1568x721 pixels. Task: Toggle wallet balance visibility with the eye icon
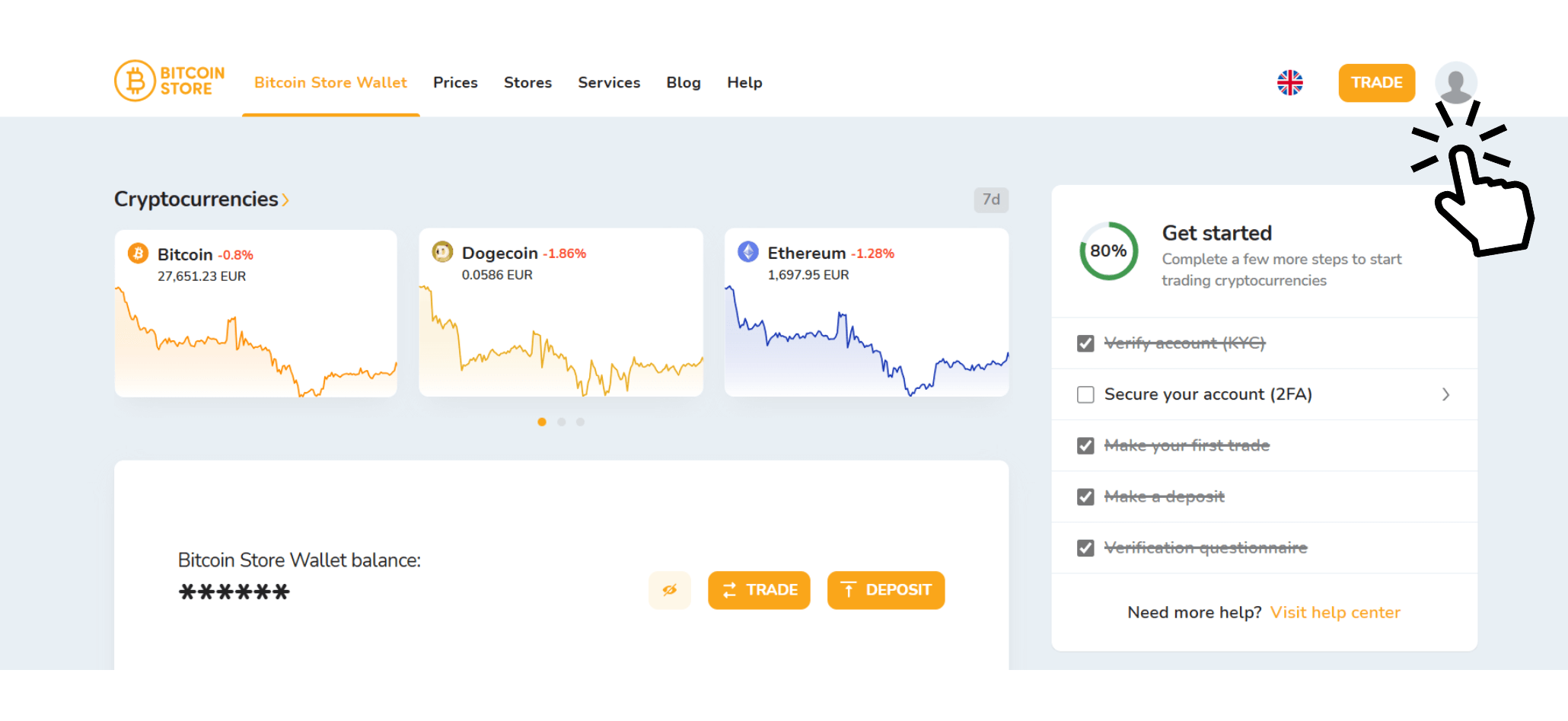tap(669, 589)
